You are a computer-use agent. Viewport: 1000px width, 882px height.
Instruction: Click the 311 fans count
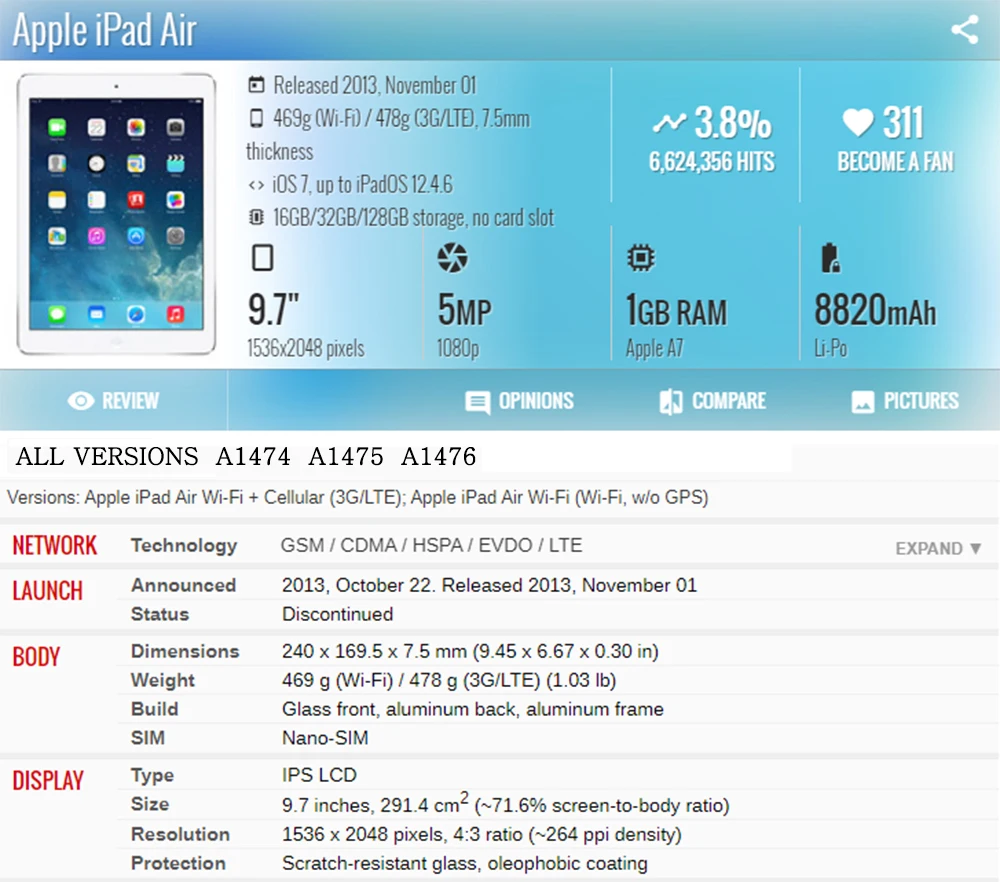(x=902, y=122)
